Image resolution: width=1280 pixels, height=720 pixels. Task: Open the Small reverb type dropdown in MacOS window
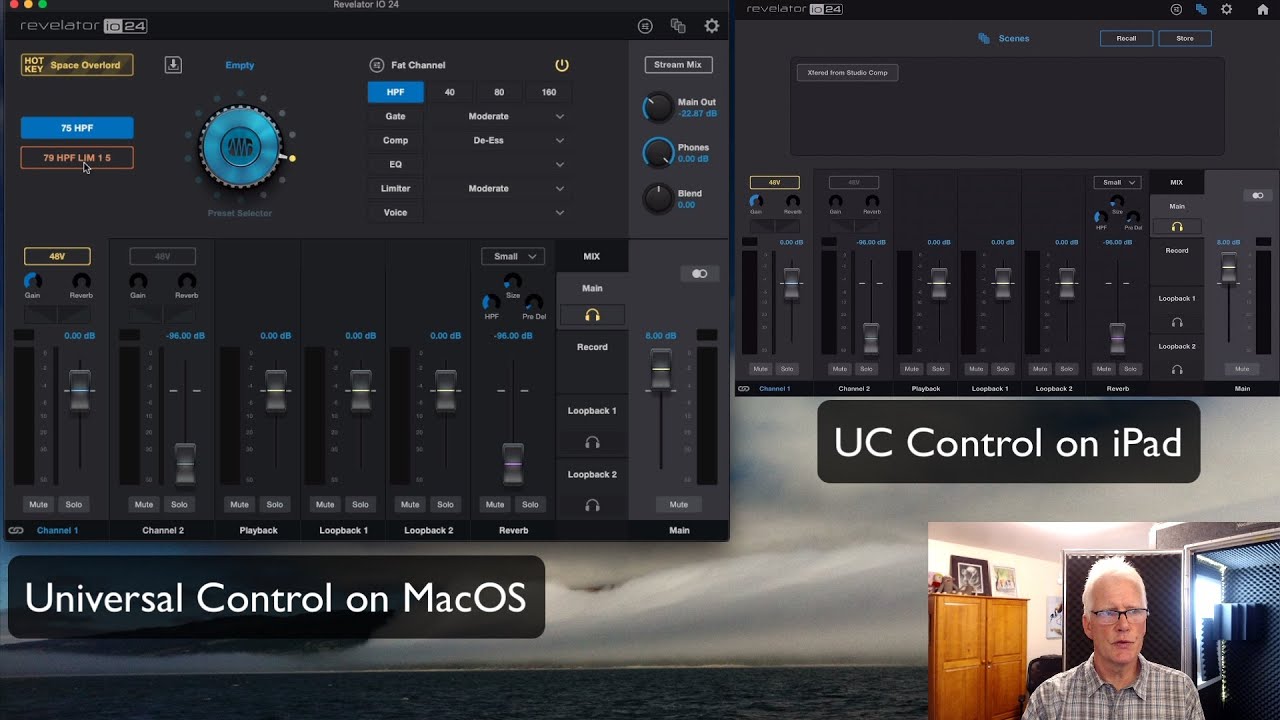click(x=513, y=256)
